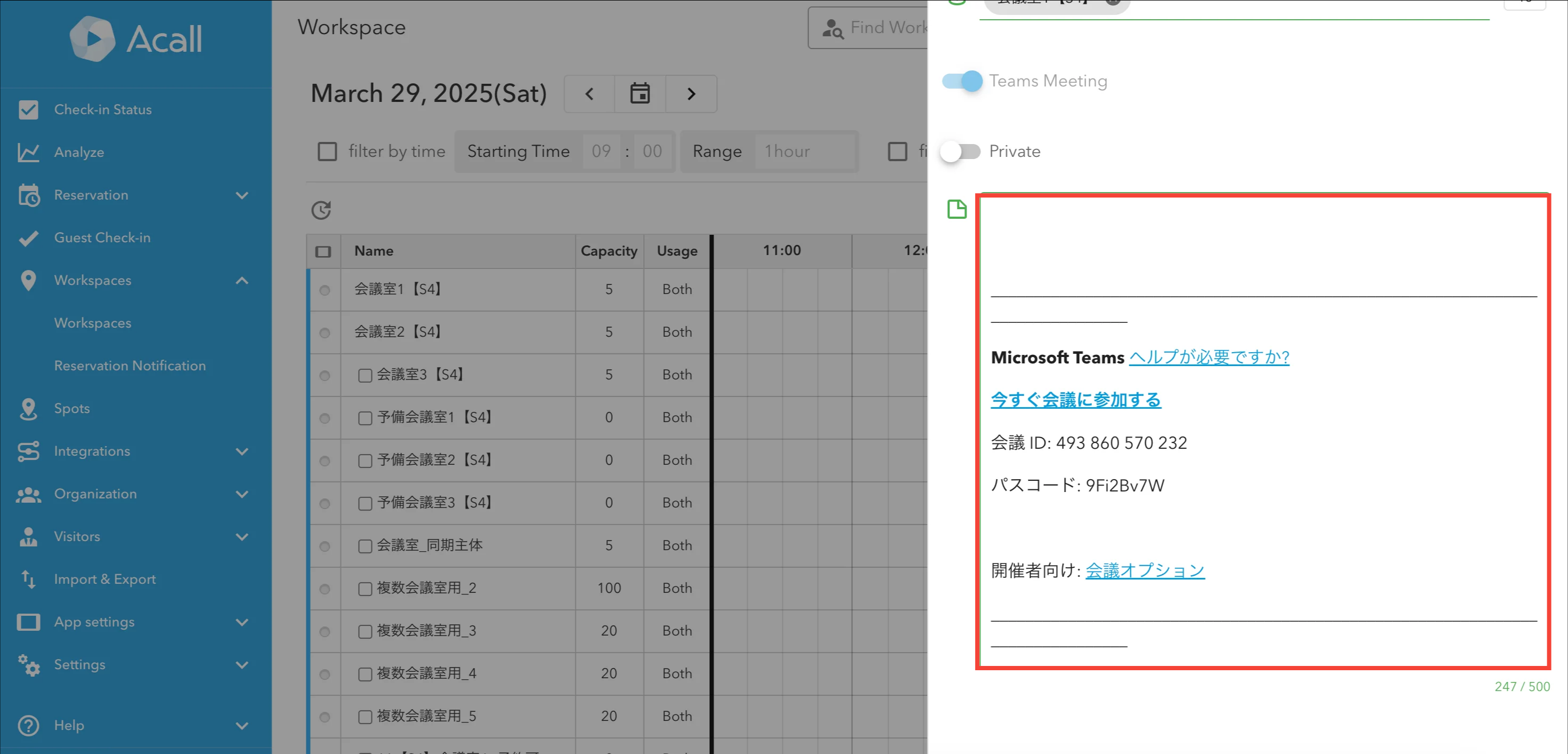This screenshot has width=1568, height=754.
Task: Click the App settings tablet icon
Action: click(28, 622)
